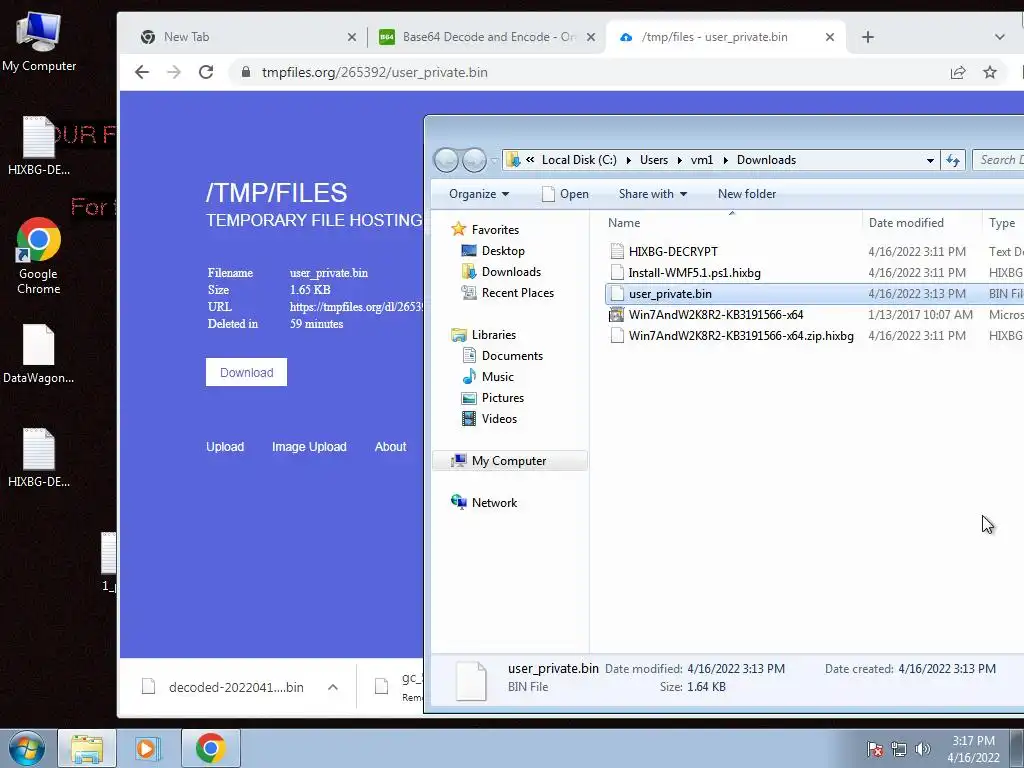Image resolution: width=1024 pixels, height=768 pixels.
Task: Click the tmpfiles download URL link
Action: 357,307
